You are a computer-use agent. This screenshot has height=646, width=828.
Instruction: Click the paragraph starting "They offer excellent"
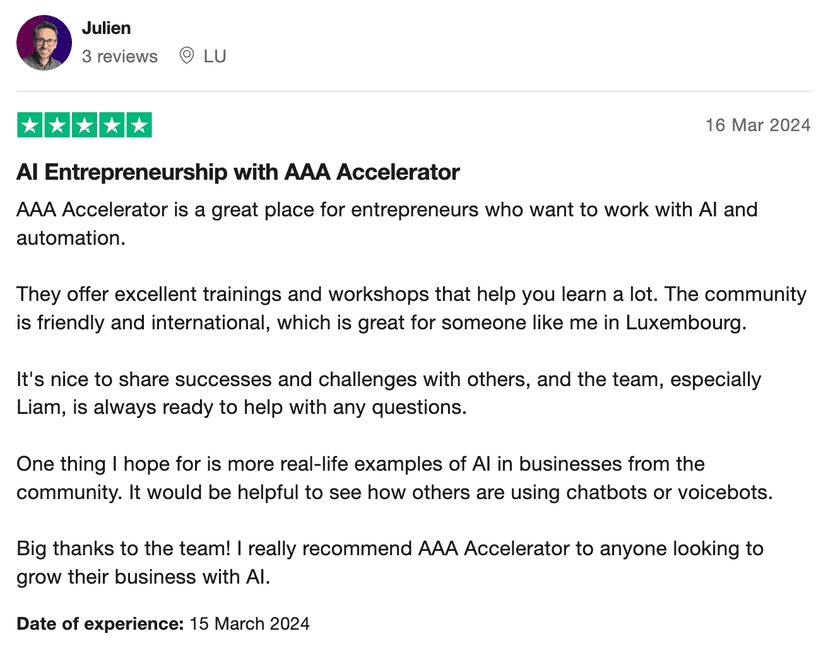pos(411,309)
